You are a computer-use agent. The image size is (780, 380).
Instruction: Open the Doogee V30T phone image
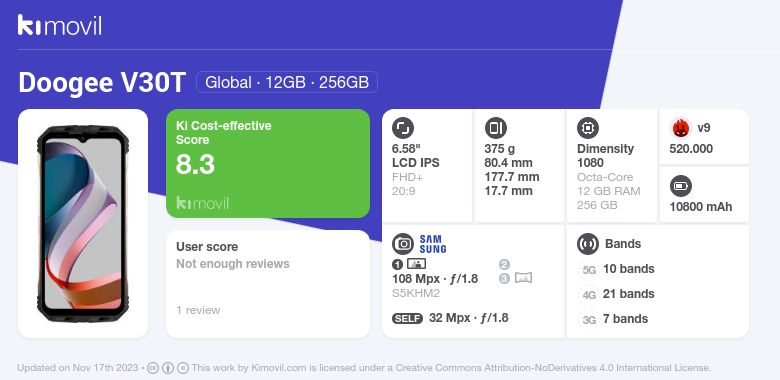83,224
